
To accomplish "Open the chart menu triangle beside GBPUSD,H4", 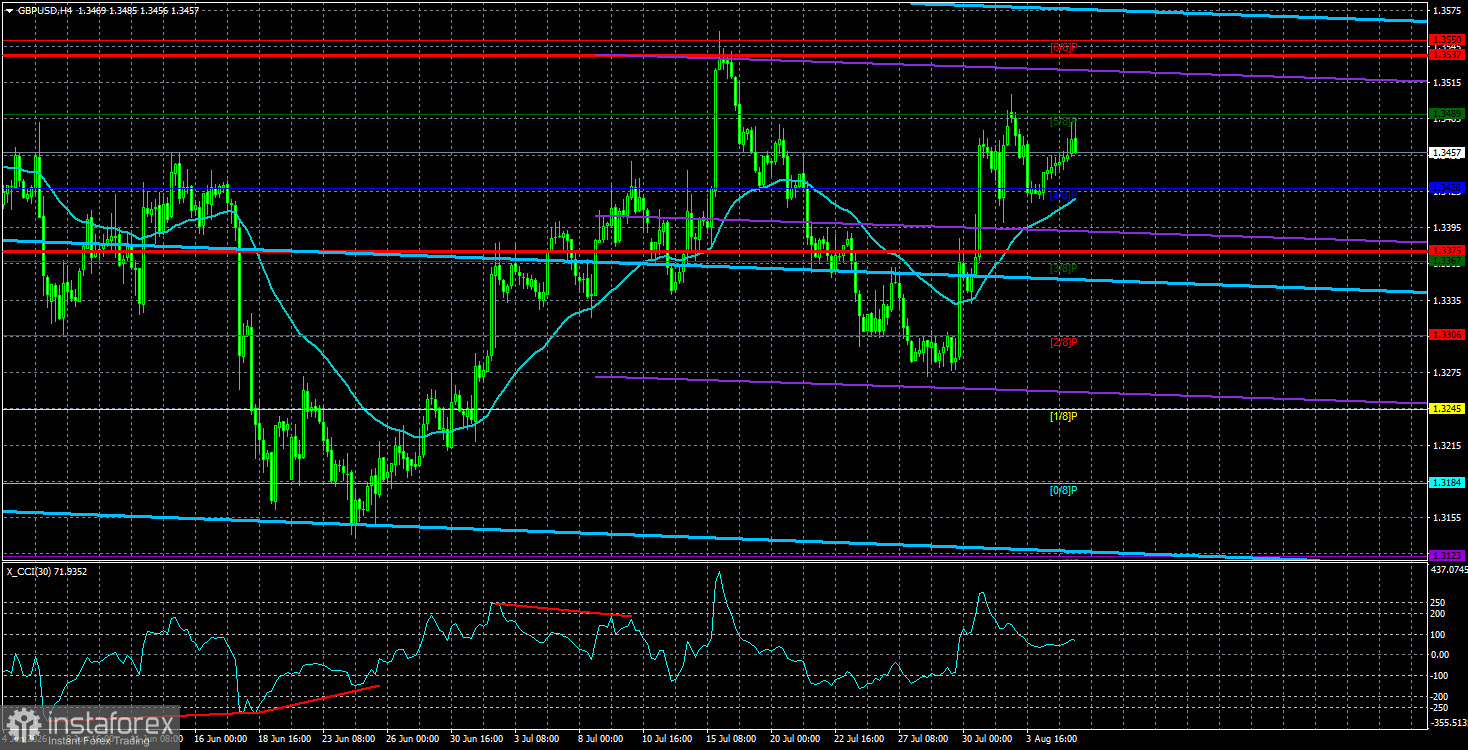I will [x=8, y=11].
